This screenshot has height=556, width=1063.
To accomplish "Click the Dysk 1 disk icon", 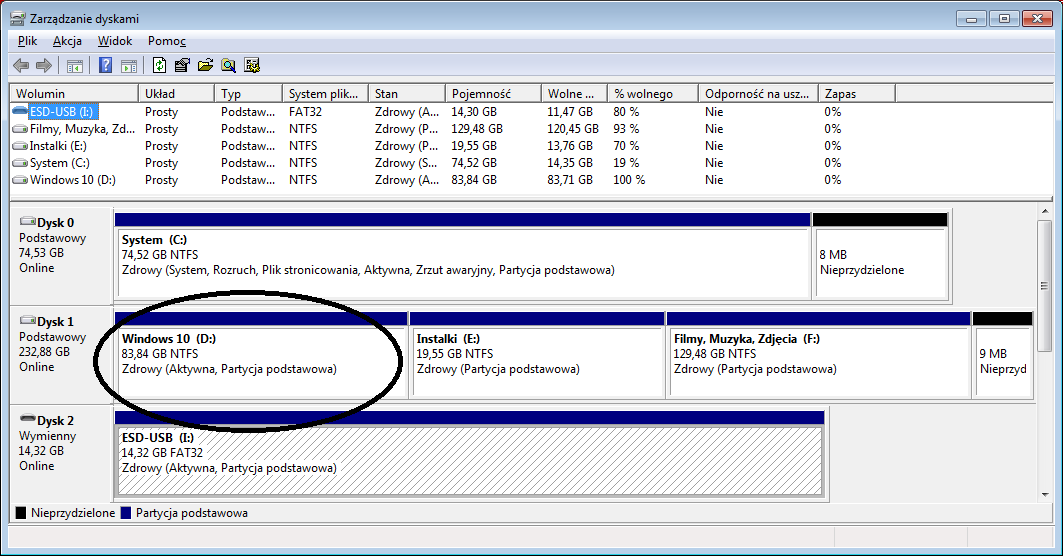I will (28, 320).
